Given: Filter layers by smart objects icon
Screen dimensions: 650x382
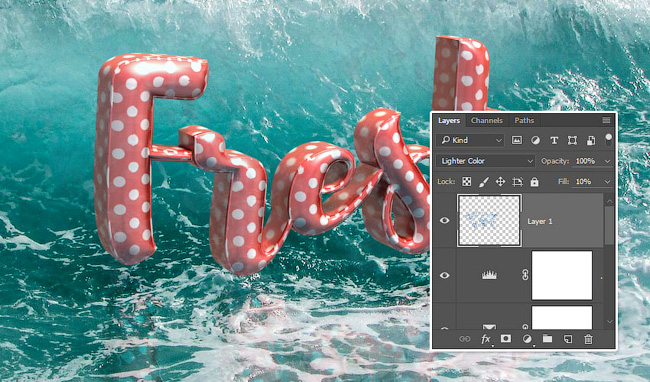Looking at the screenshot, I should pos(591,140).
